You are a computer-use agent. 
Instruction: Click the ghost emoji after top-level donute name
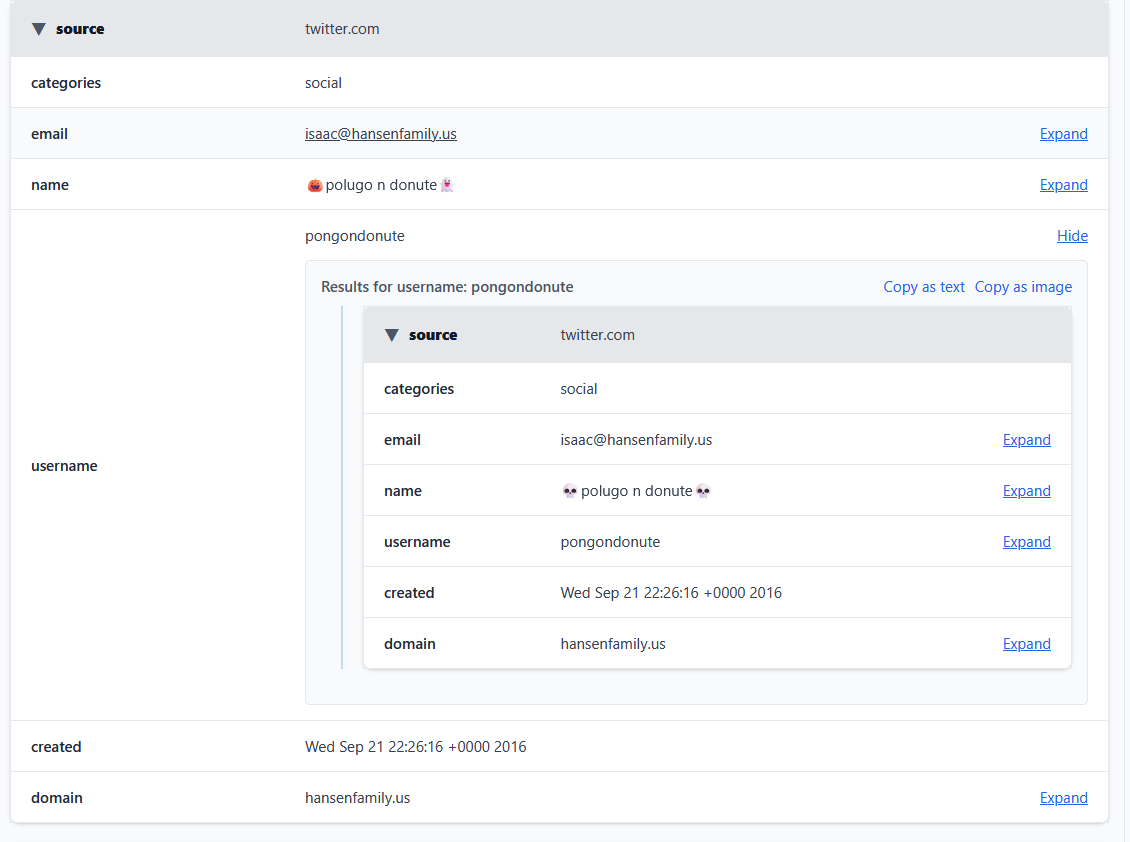click(447, 185)
